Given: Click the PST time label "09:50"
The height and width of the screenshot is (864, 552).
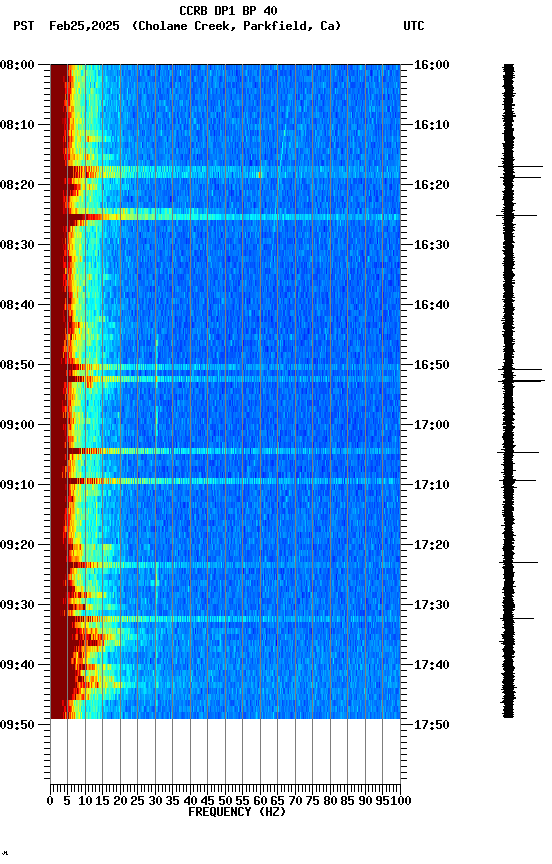Looking at the screenshot, I should pyautogui.click(x=17, y=725).
